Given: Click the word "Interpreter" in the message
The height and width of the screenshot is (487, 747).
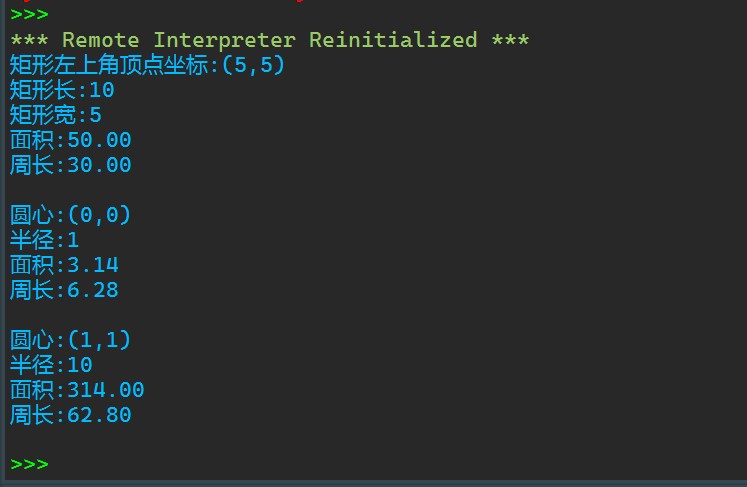Looking at the screenshot, I should (x=224, y=41).
